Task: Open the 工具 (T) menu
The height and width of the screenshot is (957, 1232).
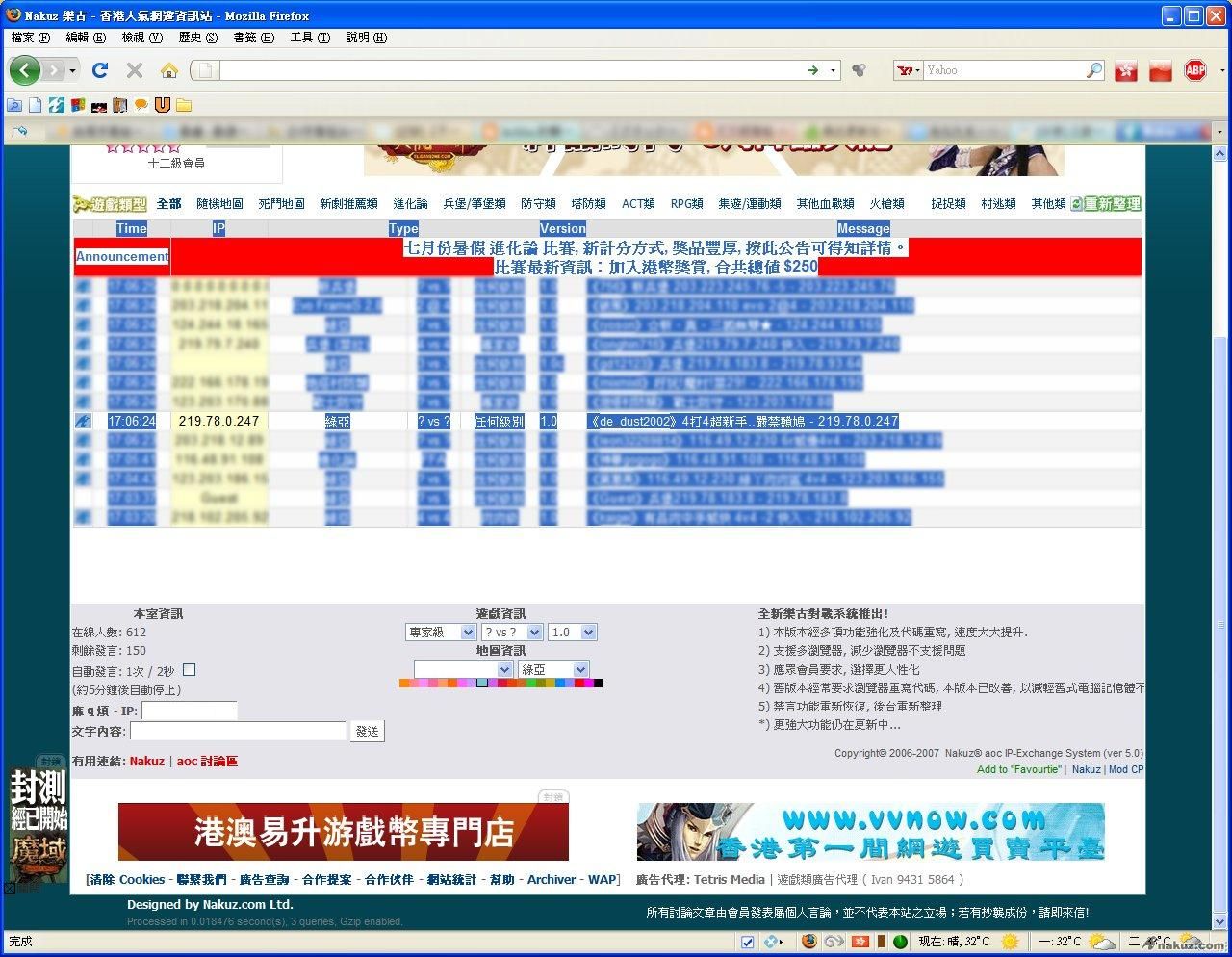Action: (310, 38)
